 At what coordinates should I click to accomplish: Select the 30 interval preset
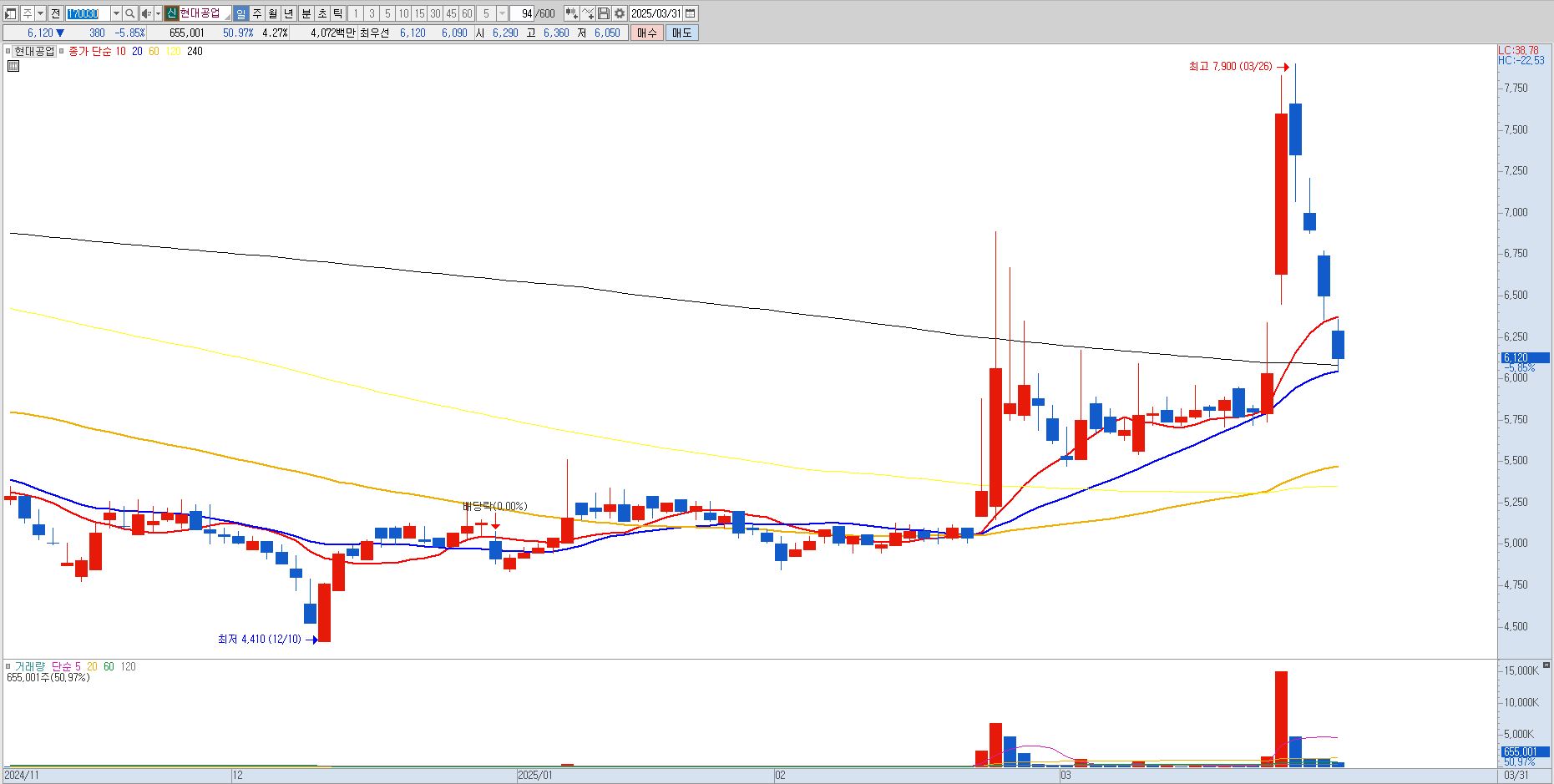point(435,13)
